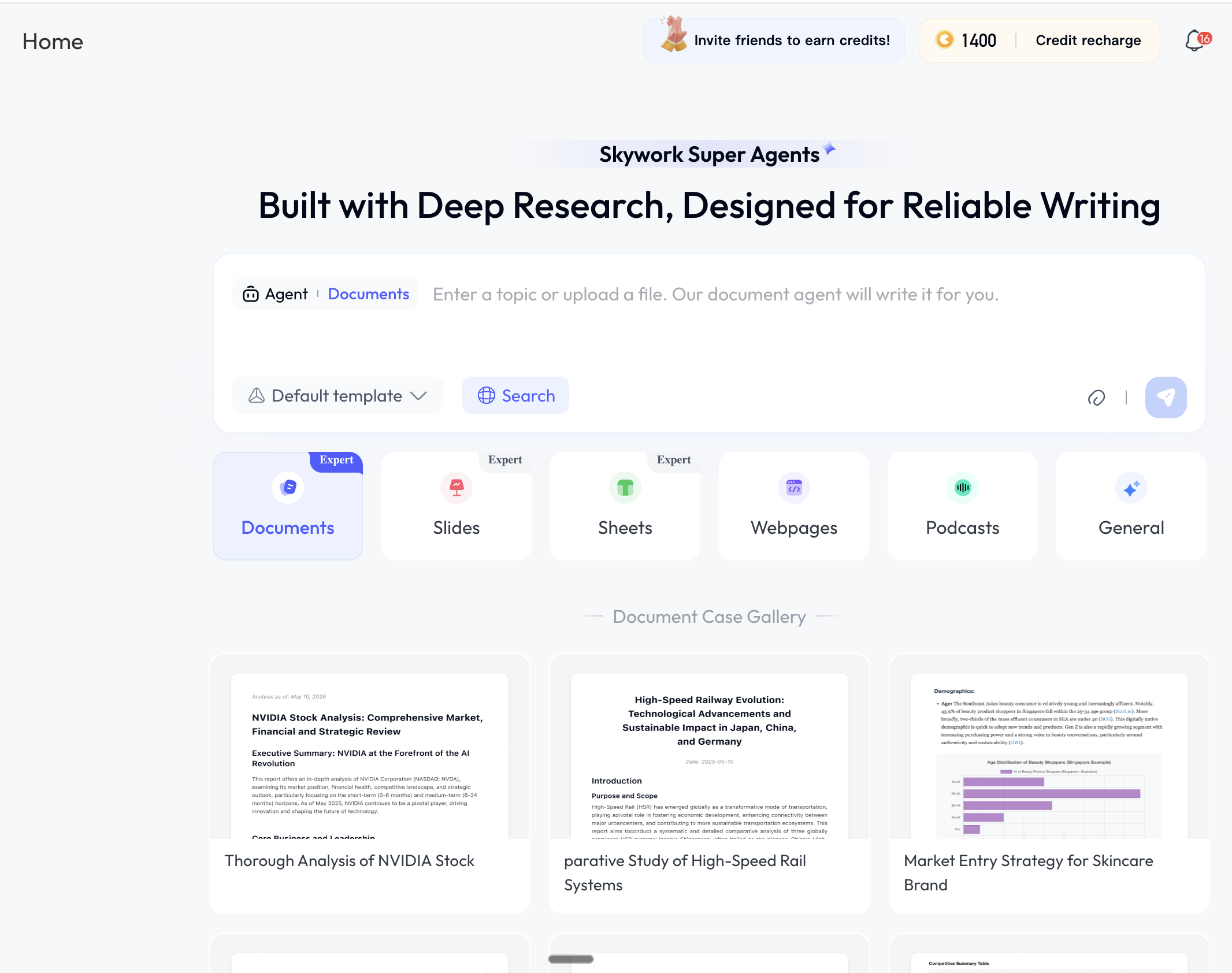Screen dimensions: 1232x973
Task: Click the Podcasts waveform icon
Action: click(x=963, y=488)
